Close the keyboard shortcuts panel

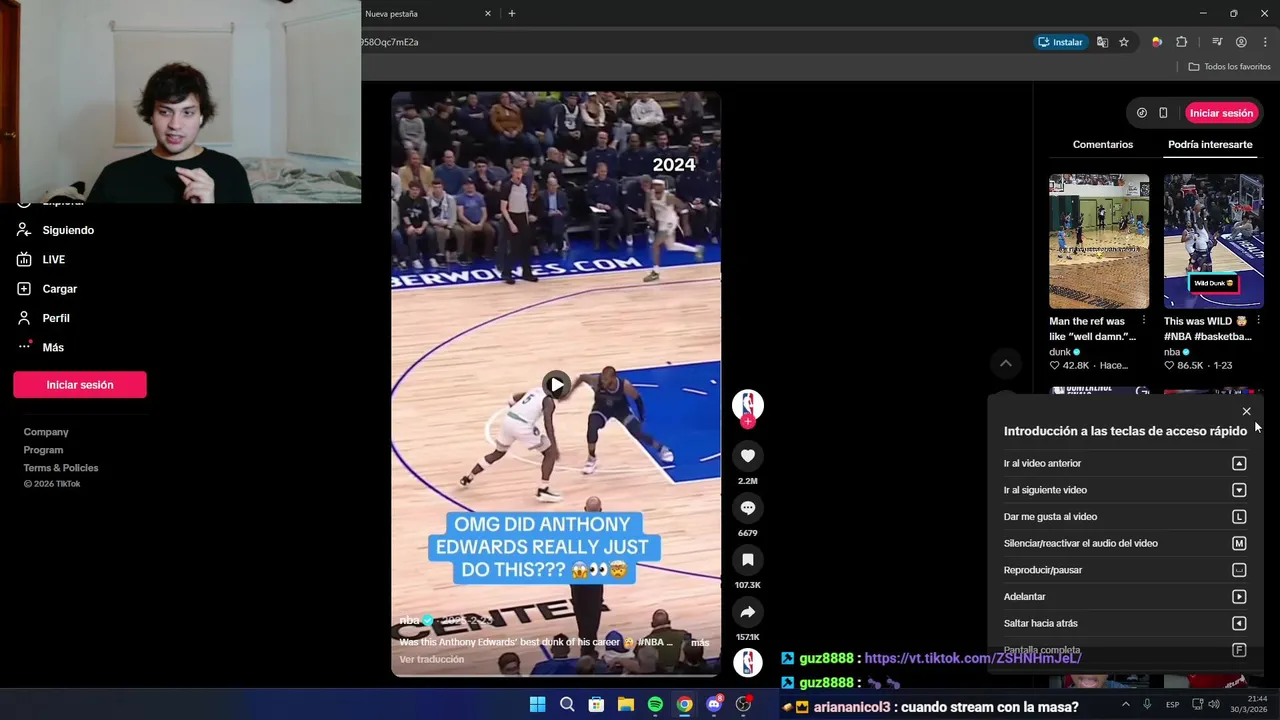pyautogui.click(x=1246, y=412)
